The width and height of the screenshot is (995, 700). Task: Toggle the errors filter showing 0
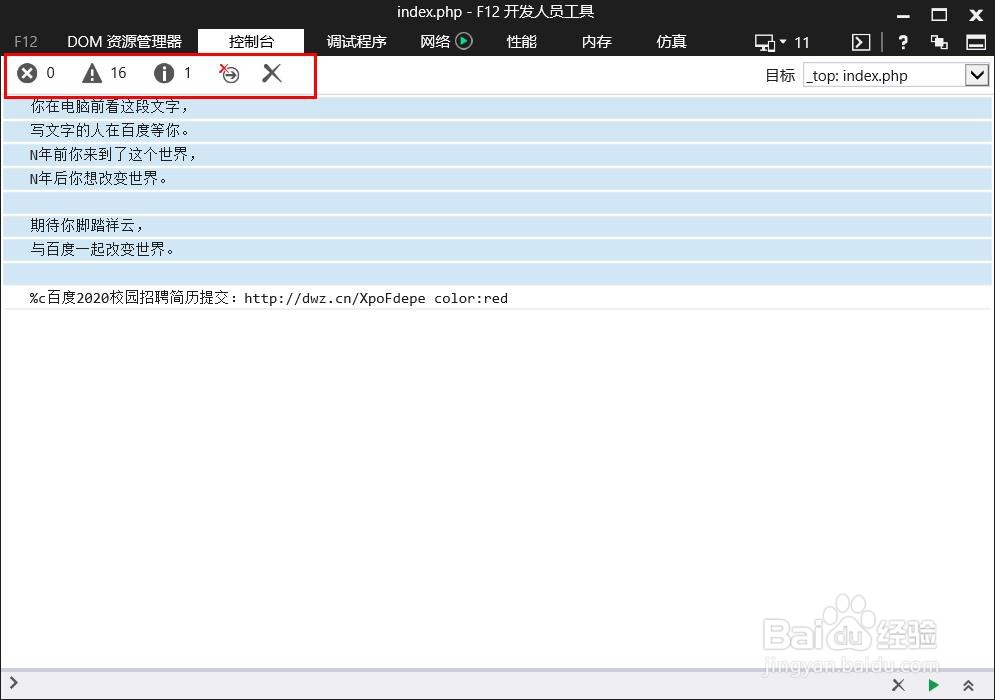coord(36,74)
